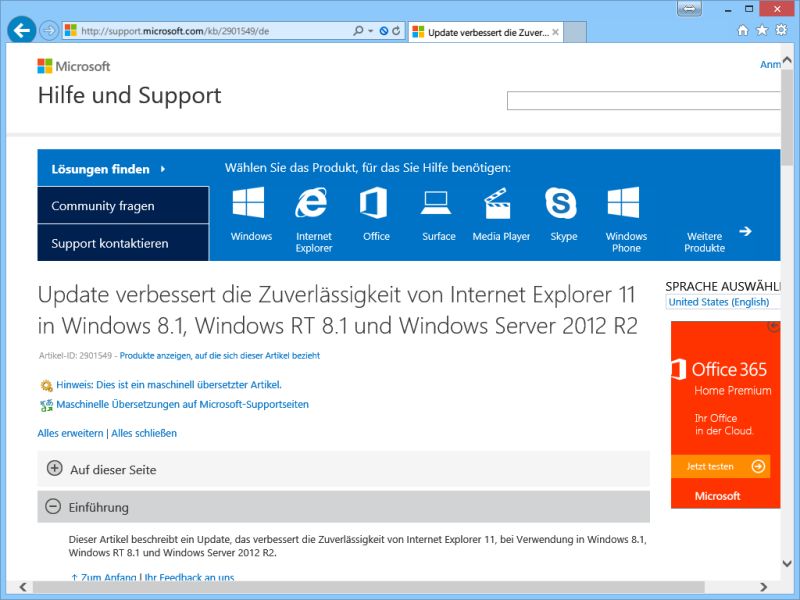This screenshot has width=800, height=600.
Task: Open 'Produkte anzeigen, auf die sich dieser Artikel bezieht'
Action: (x=219, y=356)
